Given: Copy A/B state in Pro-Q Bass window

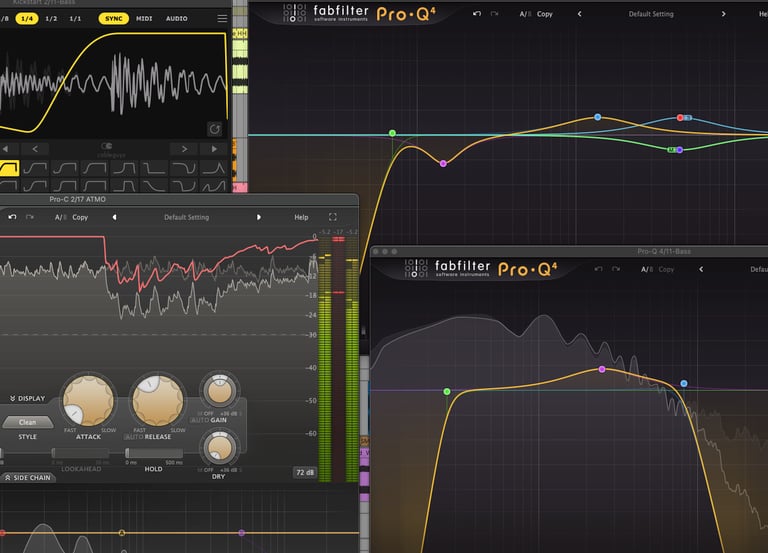Looking at the screenshot, I should (666, 269).
